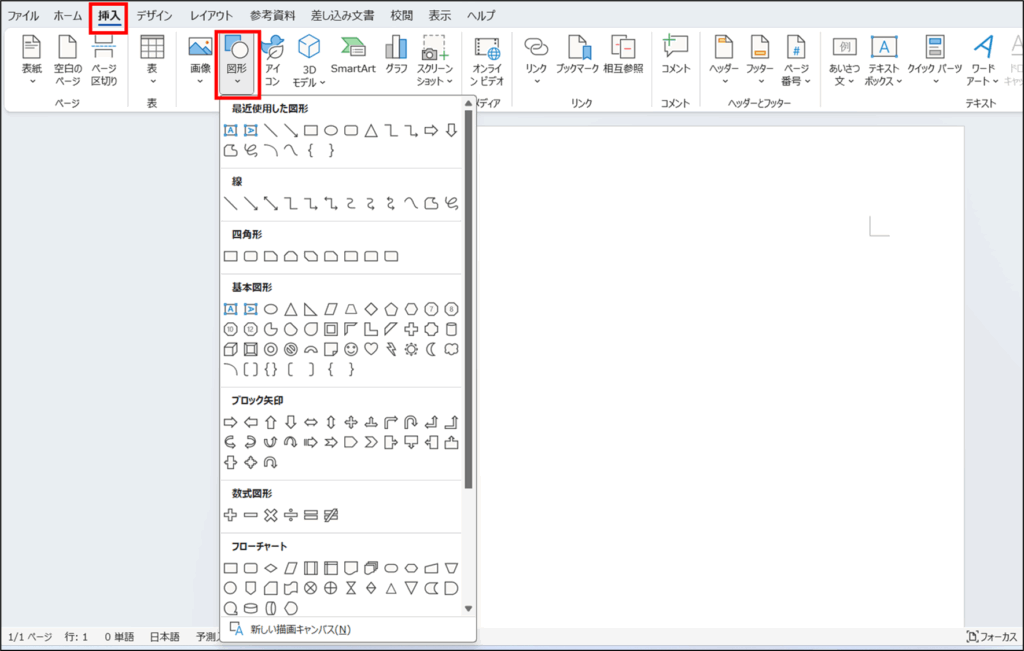Select the sun shape in basic shapes
The width and height of the screenshot is (1024, 651).
(x=411, y=349)
